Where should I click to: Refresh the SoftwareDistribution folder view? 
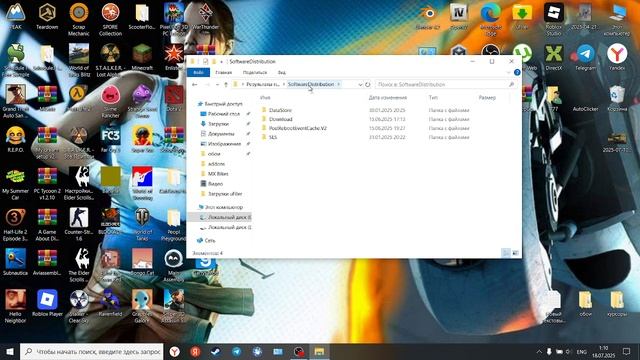[x=367, y=84]
